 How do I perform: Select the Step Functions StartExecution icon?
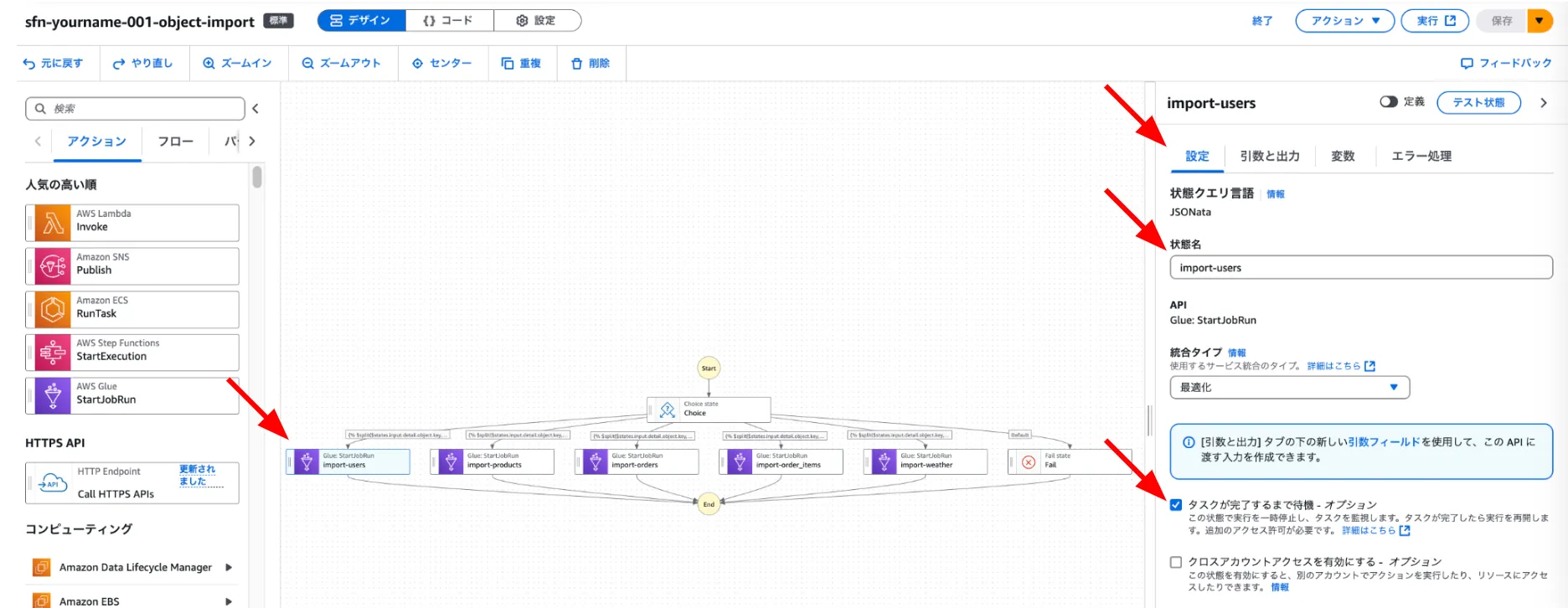coord(53,353)
